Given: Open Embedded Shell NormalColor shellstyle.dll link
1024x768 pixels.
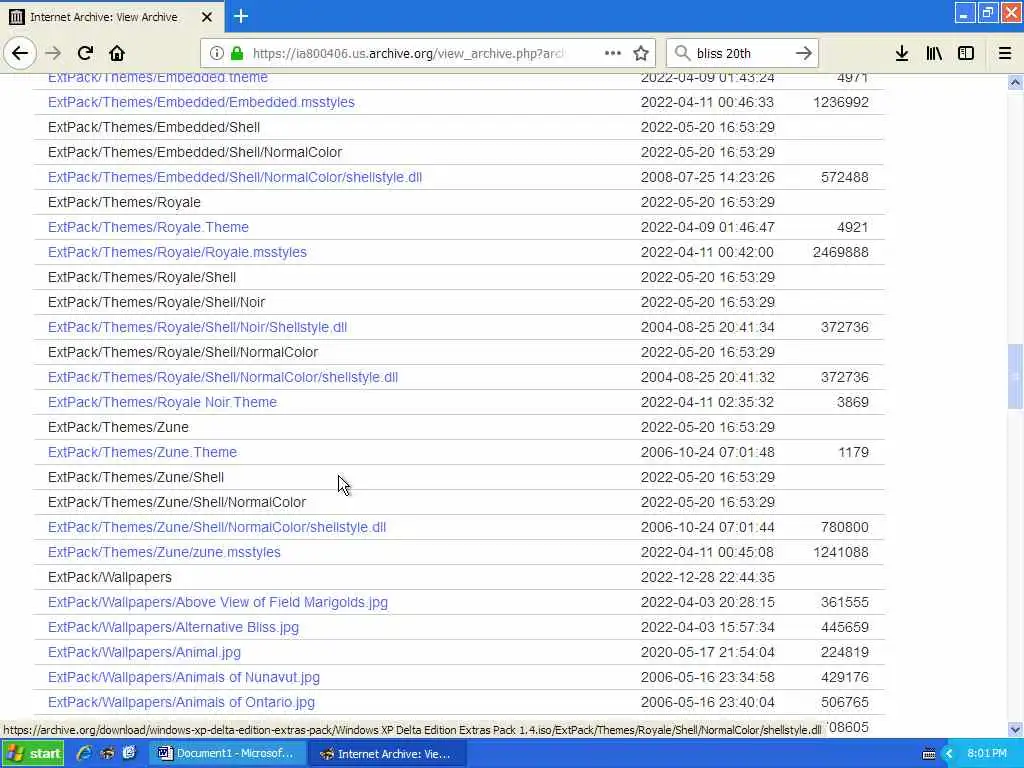Looking at the screenshot, I should (x=234, y=177).
